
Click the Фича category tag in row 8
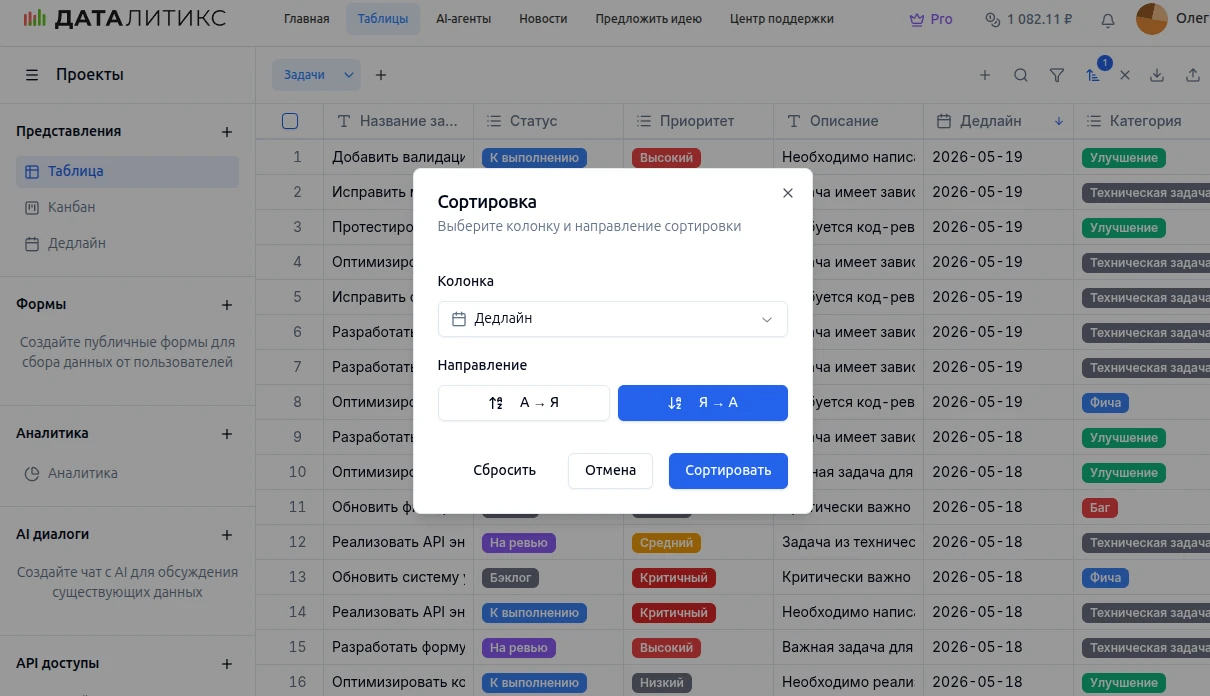(x=1105, y=403)
